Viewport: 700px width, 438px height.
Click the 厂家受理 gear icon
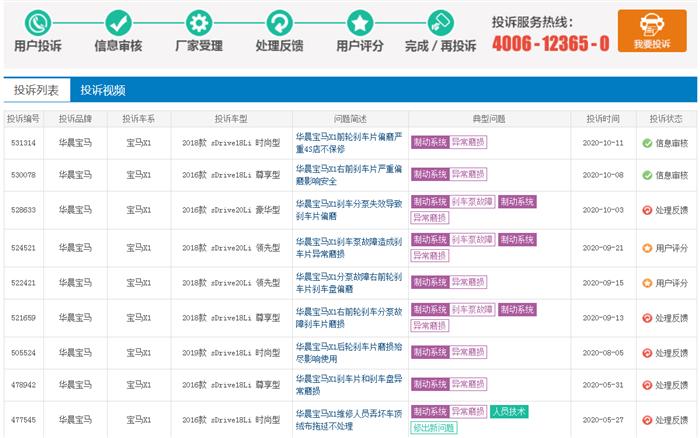pyautogui.click(x=199, y=23)
